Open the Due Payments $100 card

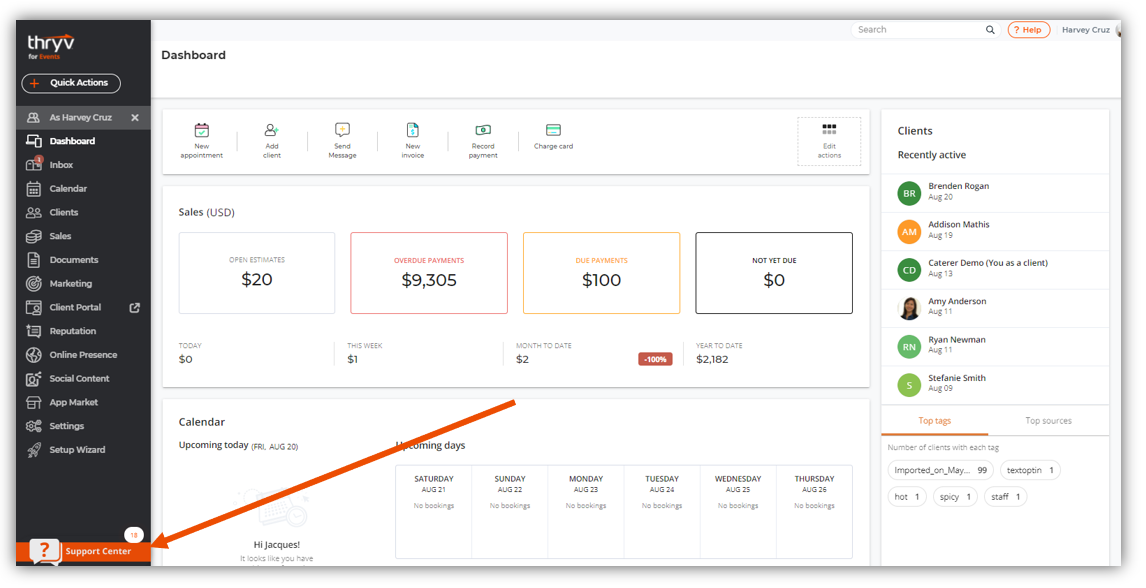click(602, 273)
